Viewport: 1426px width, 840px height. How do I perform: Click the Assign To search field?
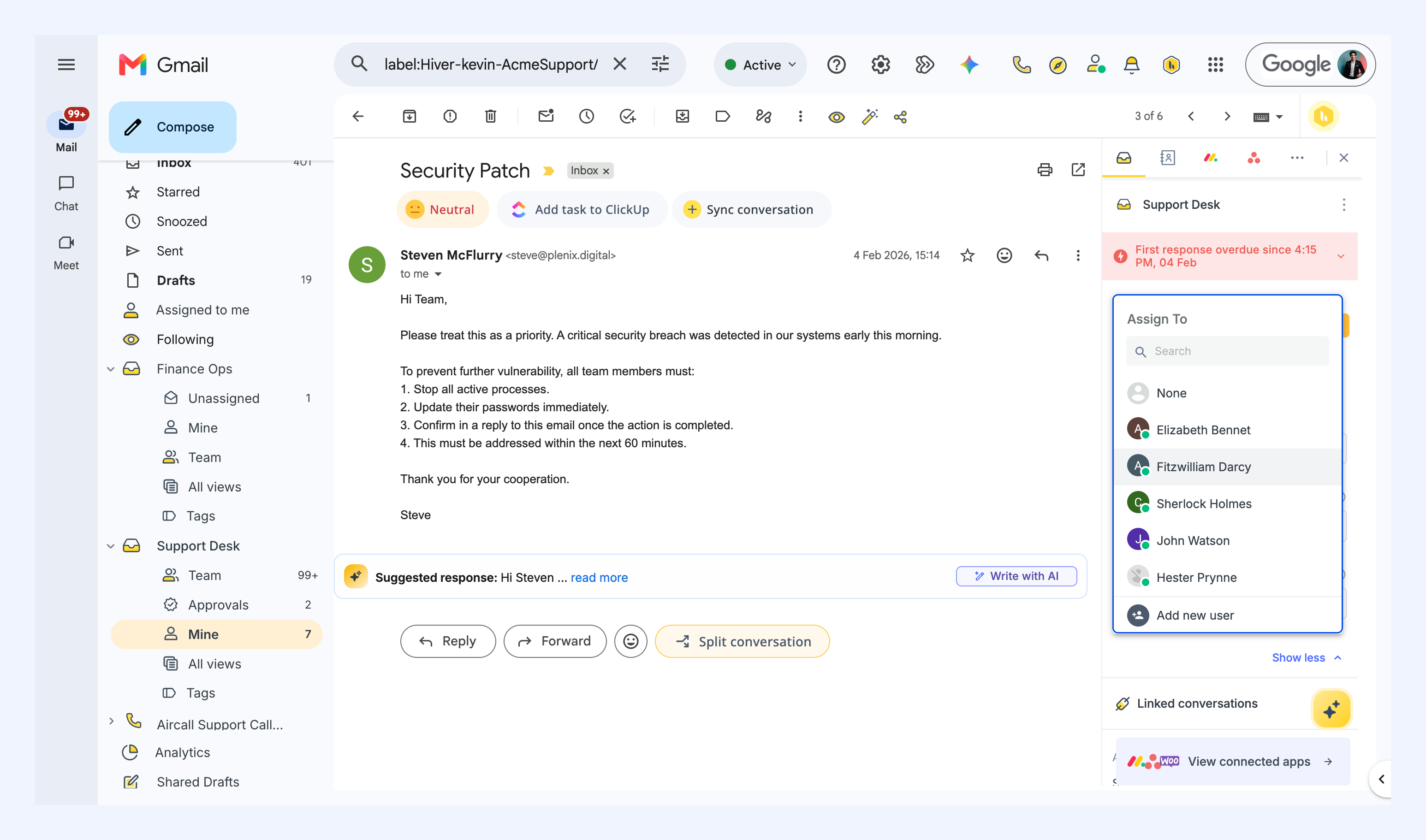(1227, 351)
